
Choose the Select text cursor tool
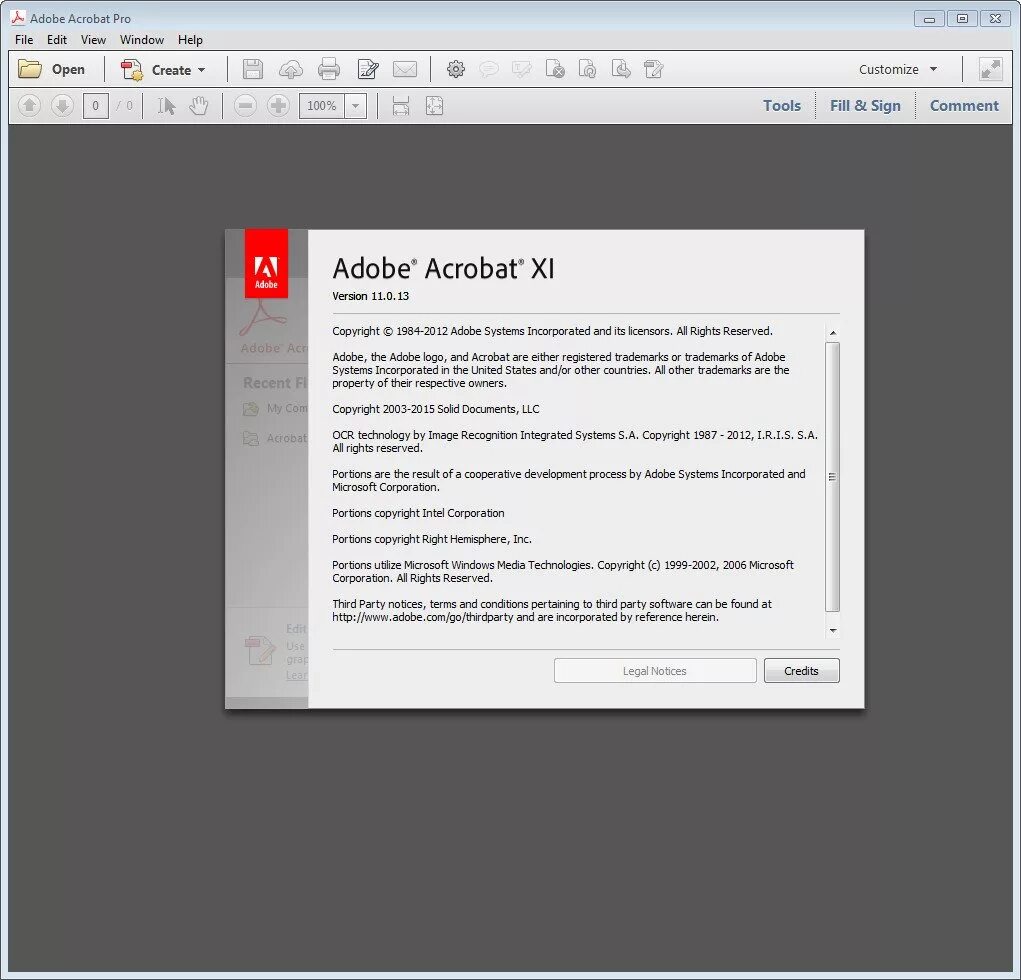click(x=166, y=105)
